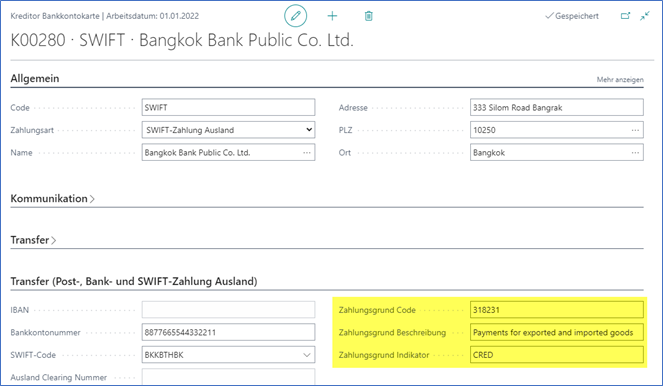Image resolution: width=663 pixels, height=386 pixels.
Task: Click the Zahlungsgrund Beschreibung label
Action: pos(392,333)
